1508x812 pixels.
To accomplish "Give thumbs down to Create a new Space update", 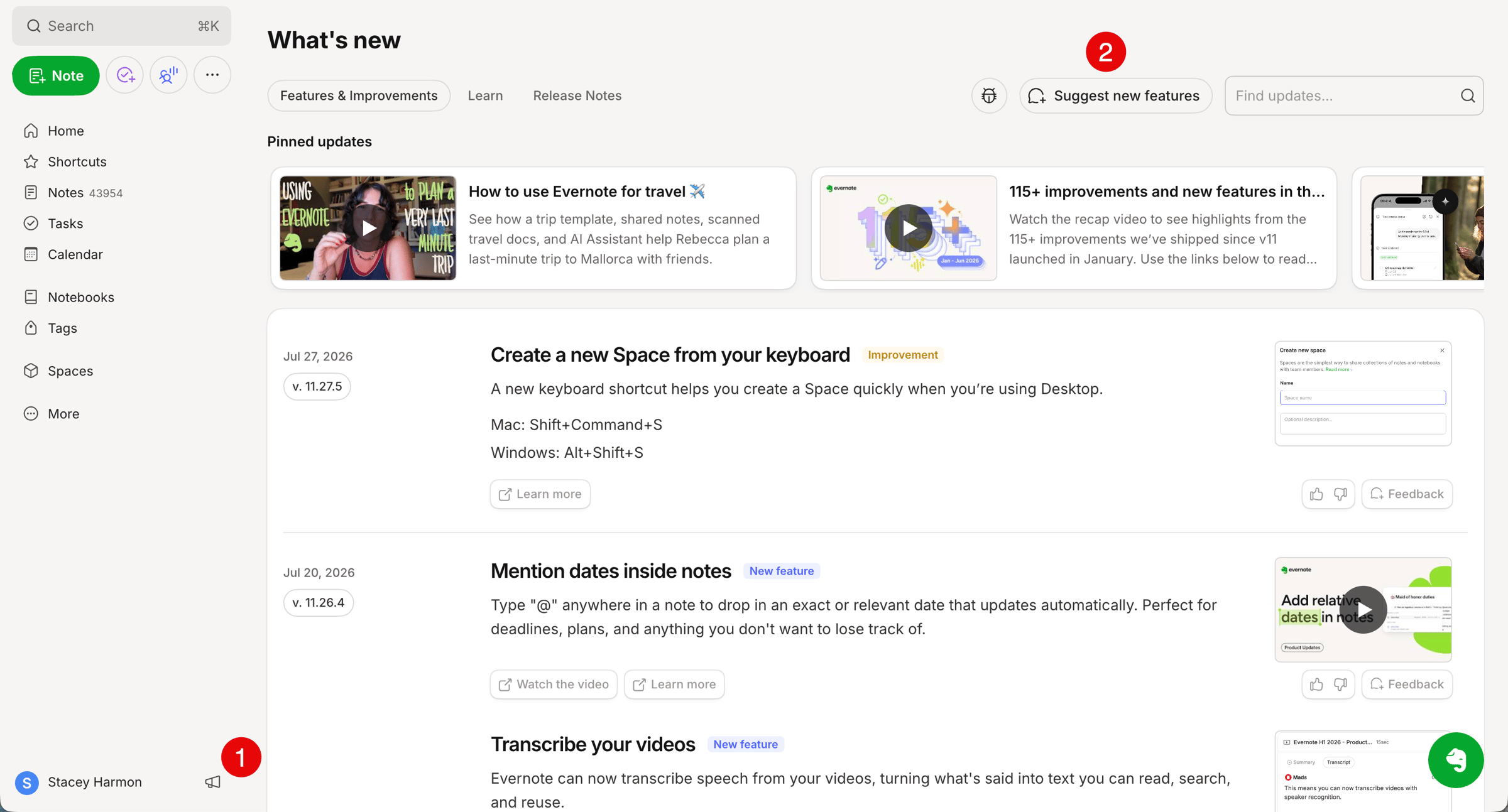I will (x=1340, y=494).
